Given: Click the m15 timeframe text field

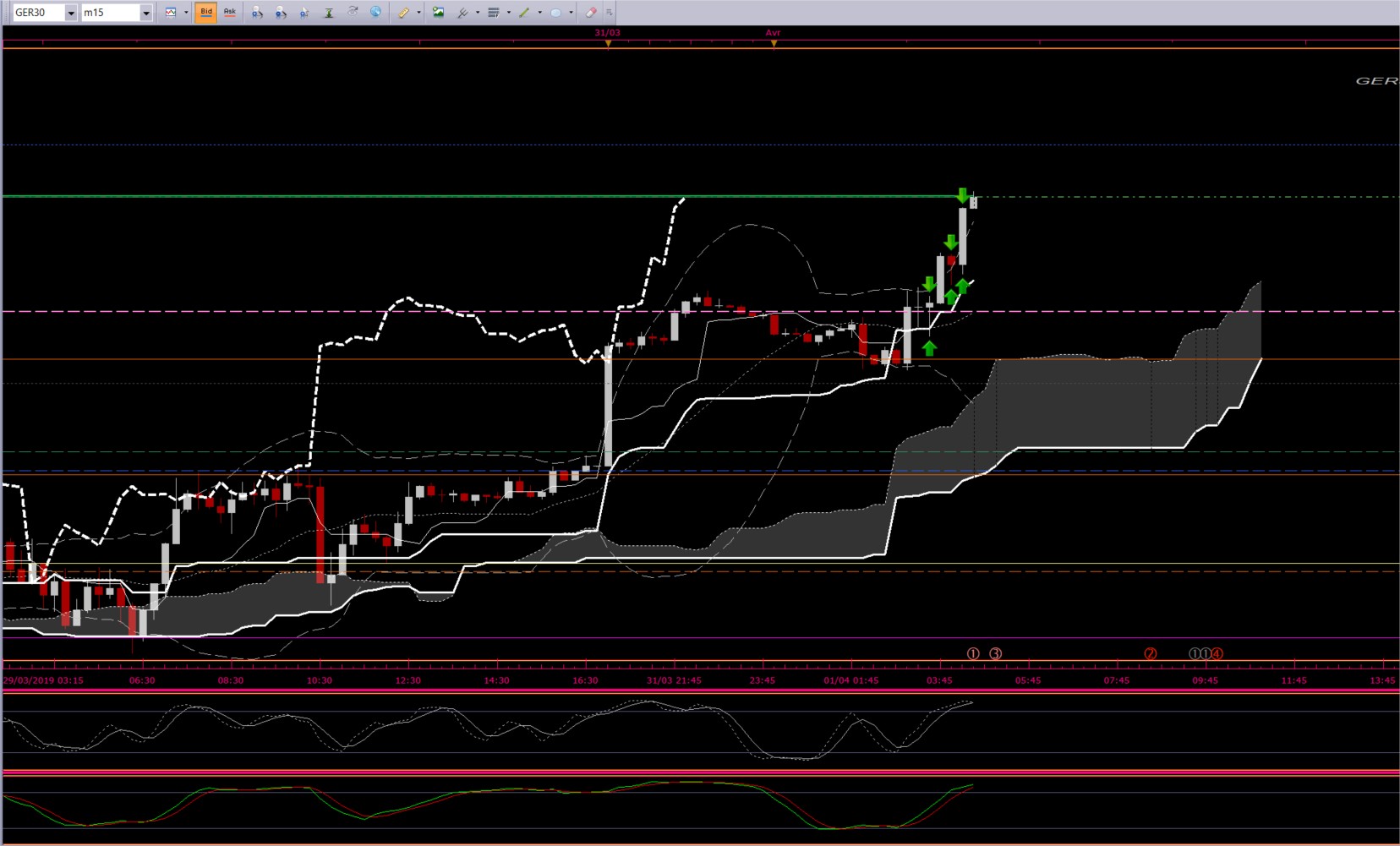Looking at the screenshot, I should (x=111, y=13).
